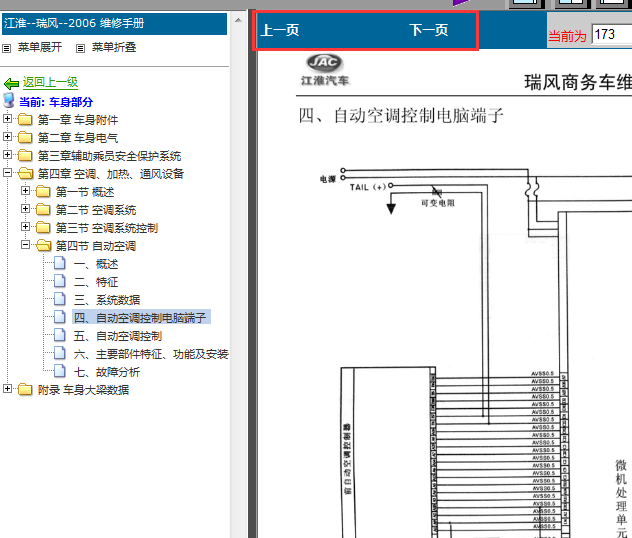Open the 返回上一级 link
The height and width of the screenshot is (538, 632).
(50, 83)
